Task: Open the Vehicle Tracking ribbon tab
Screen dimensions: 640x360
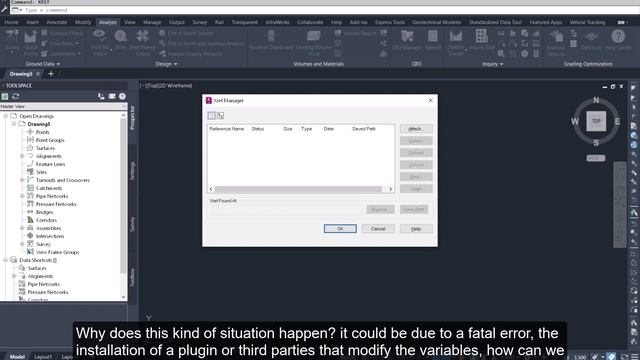Action: (x=587, y=22)
